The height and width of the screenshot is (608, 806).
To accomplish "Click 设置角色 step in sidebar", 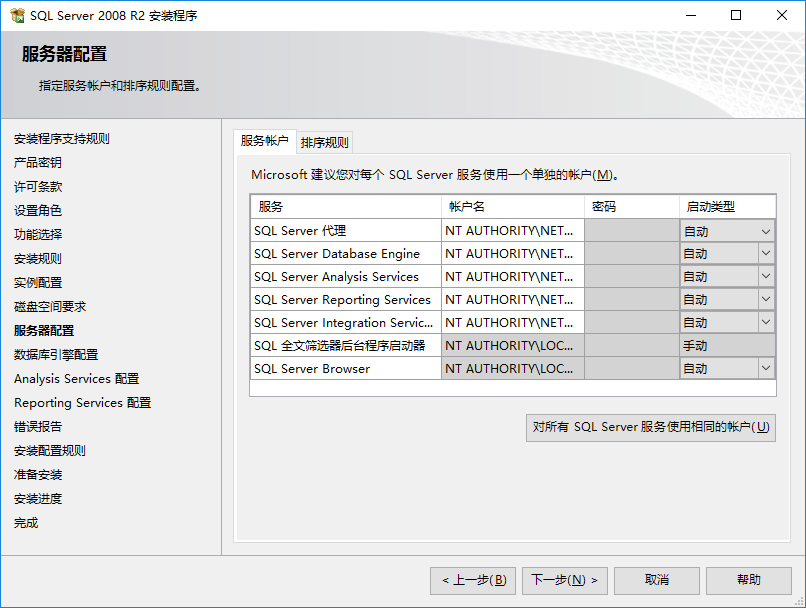I will coord(38,211).
